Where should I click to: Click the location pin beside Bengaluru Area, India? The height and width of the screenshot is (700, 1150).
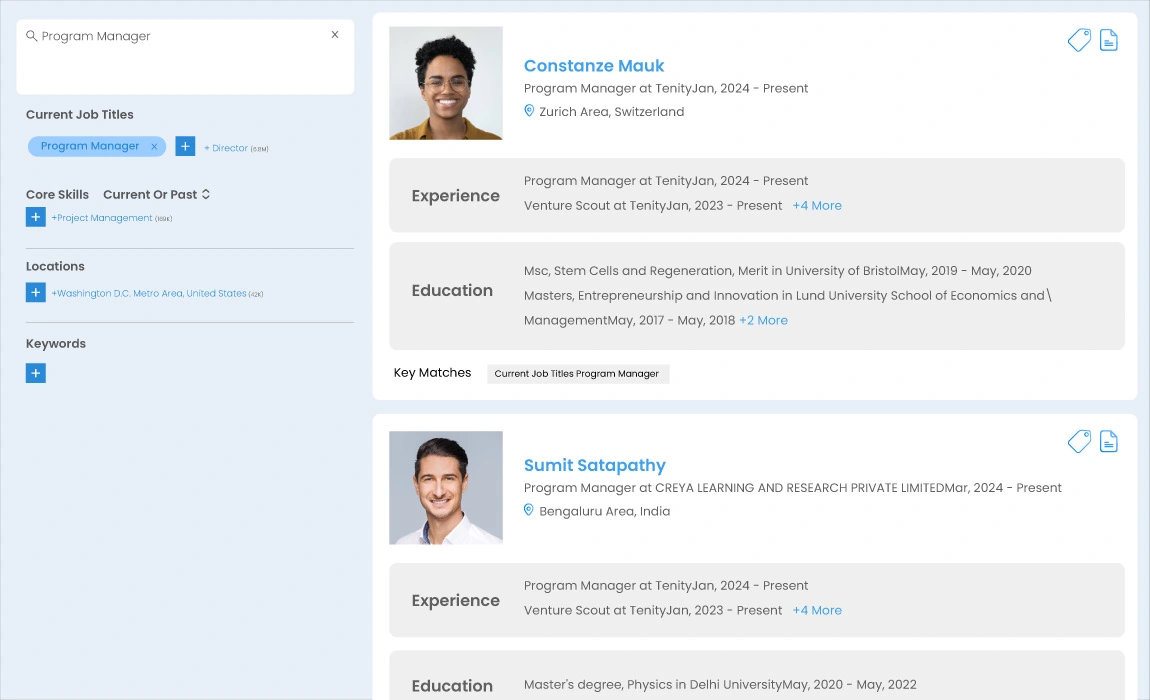point(529,510)
